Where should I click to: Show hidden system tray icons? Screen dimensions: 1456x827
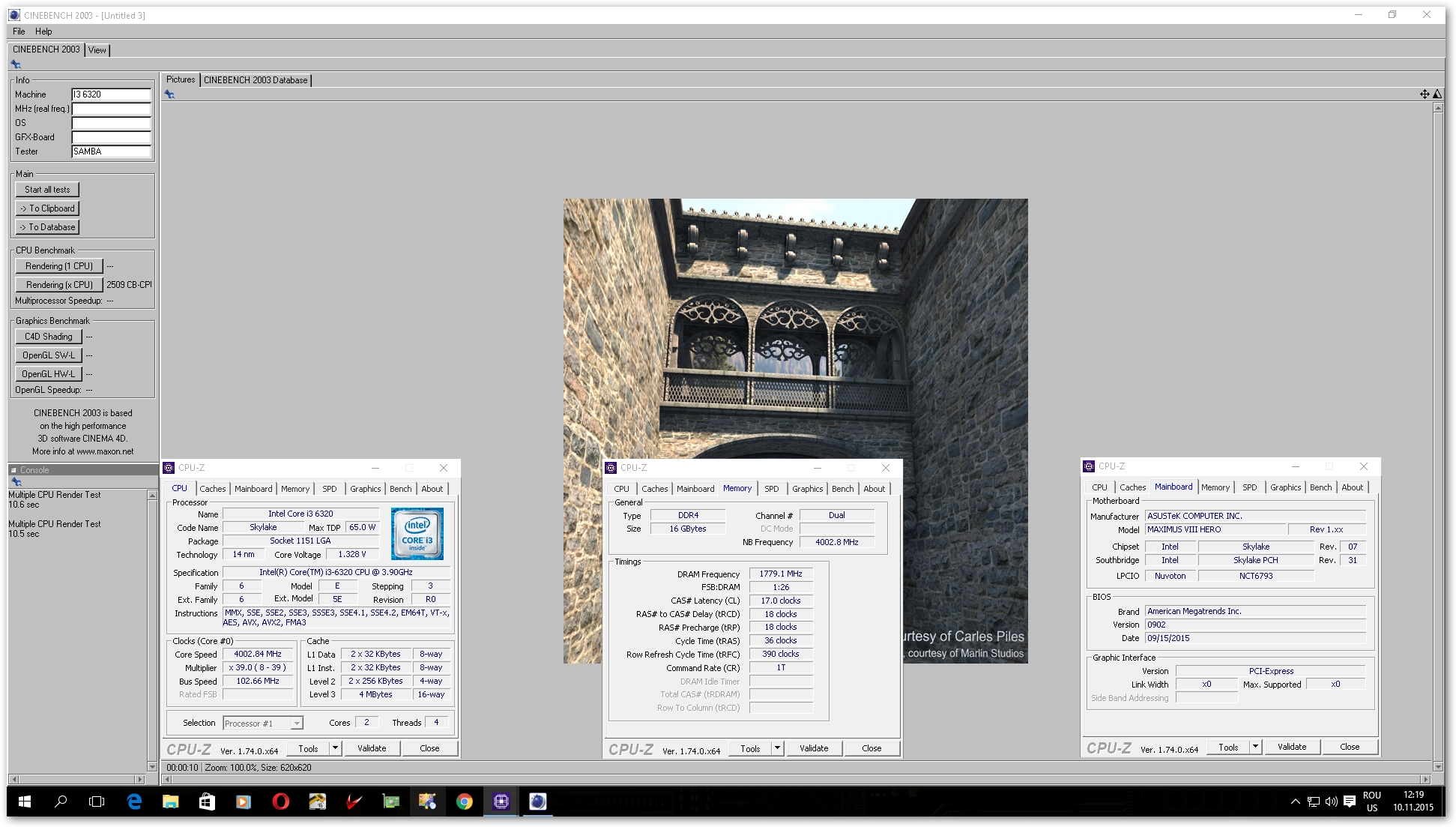click(x=1295, y=802)
